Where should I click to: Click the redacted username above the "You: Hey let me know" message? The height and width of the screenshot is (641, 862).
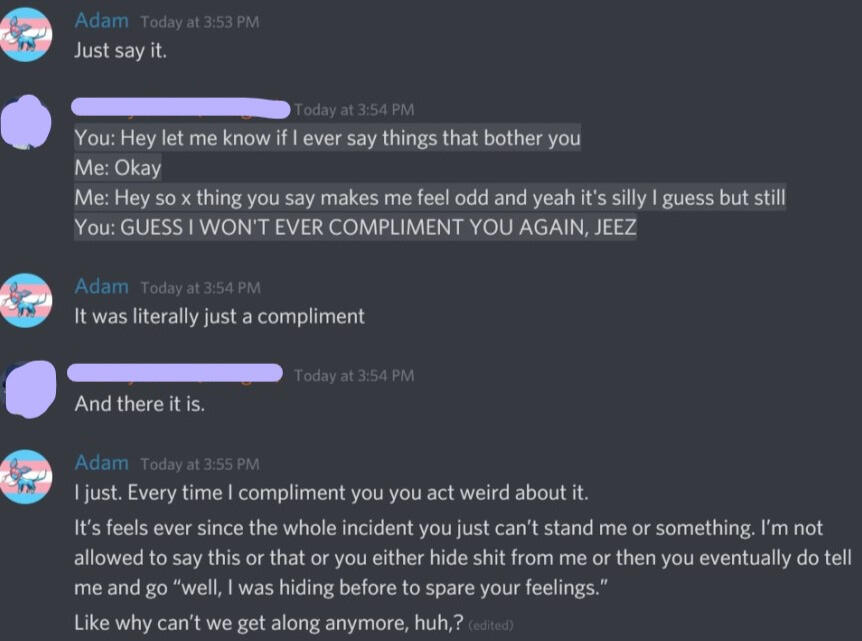pos(180,106)
